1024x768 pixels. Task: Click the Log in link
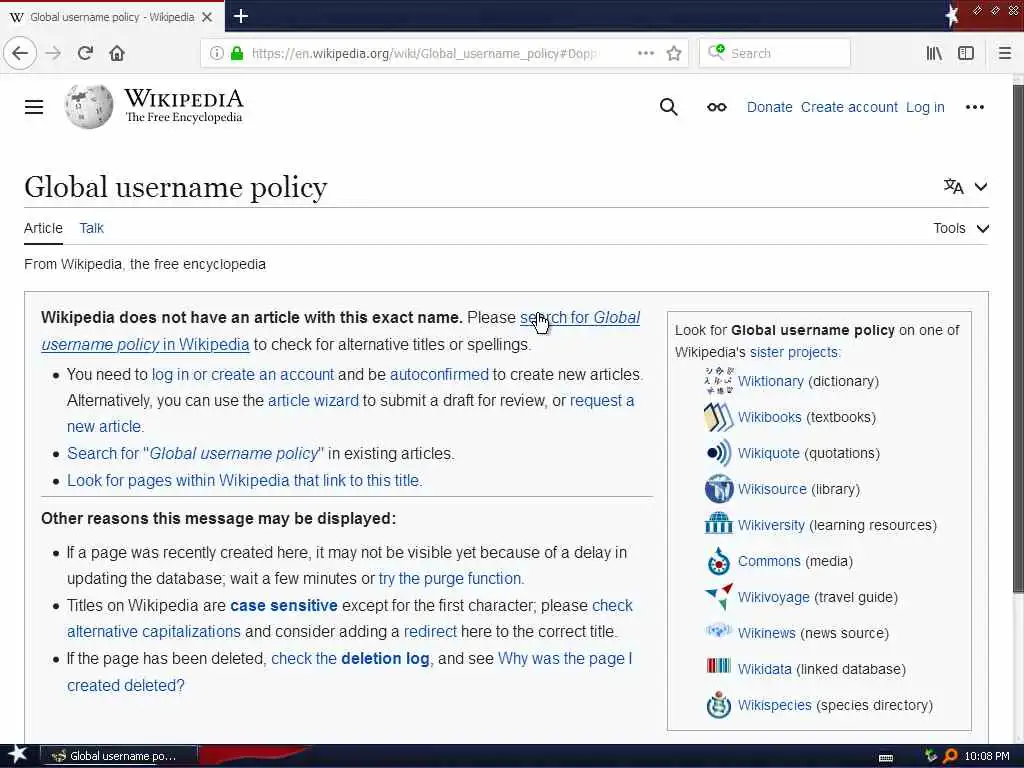(x=925, y=107)
